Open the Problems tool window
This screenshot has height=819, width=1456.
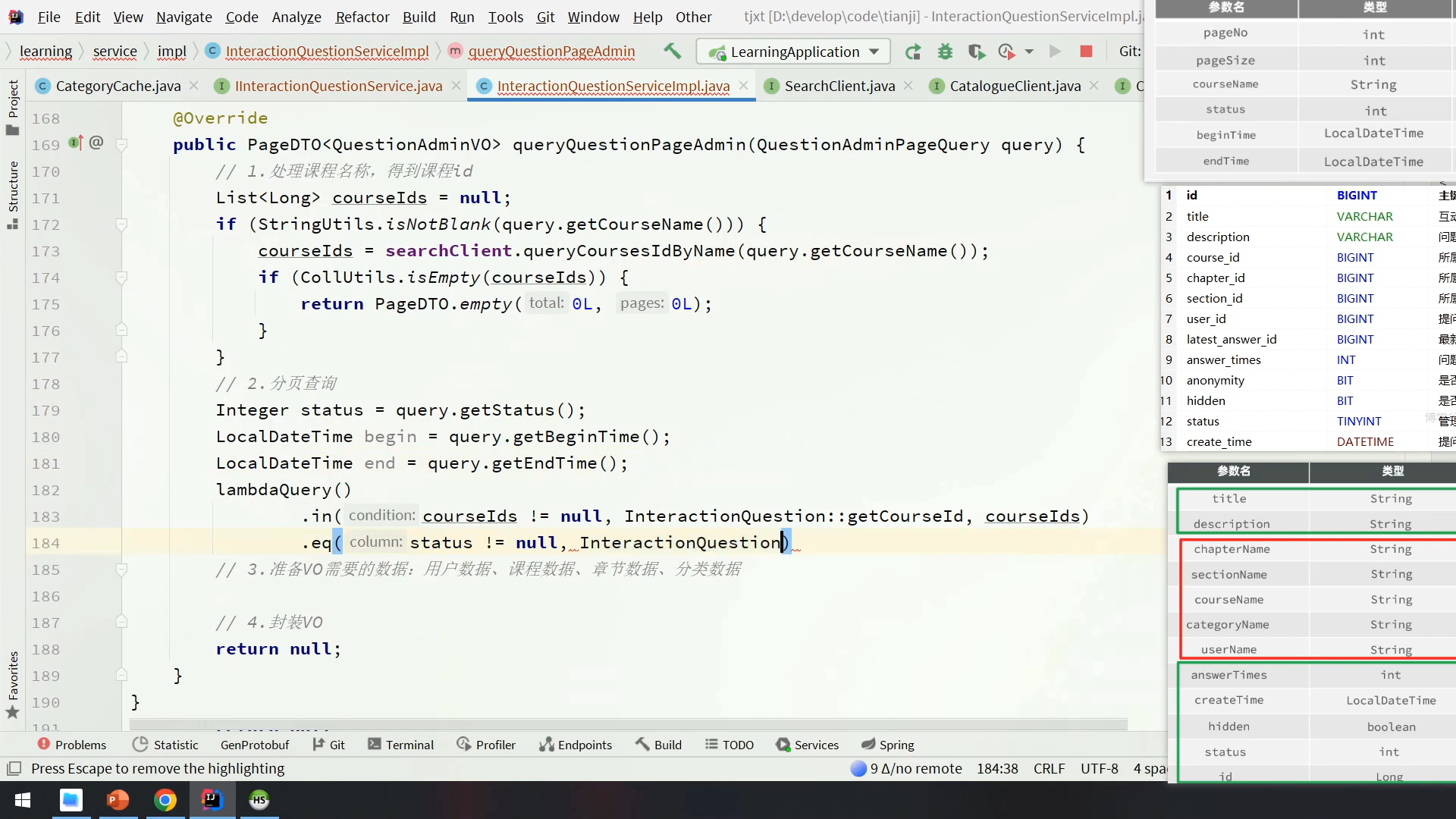click(72, 745)
